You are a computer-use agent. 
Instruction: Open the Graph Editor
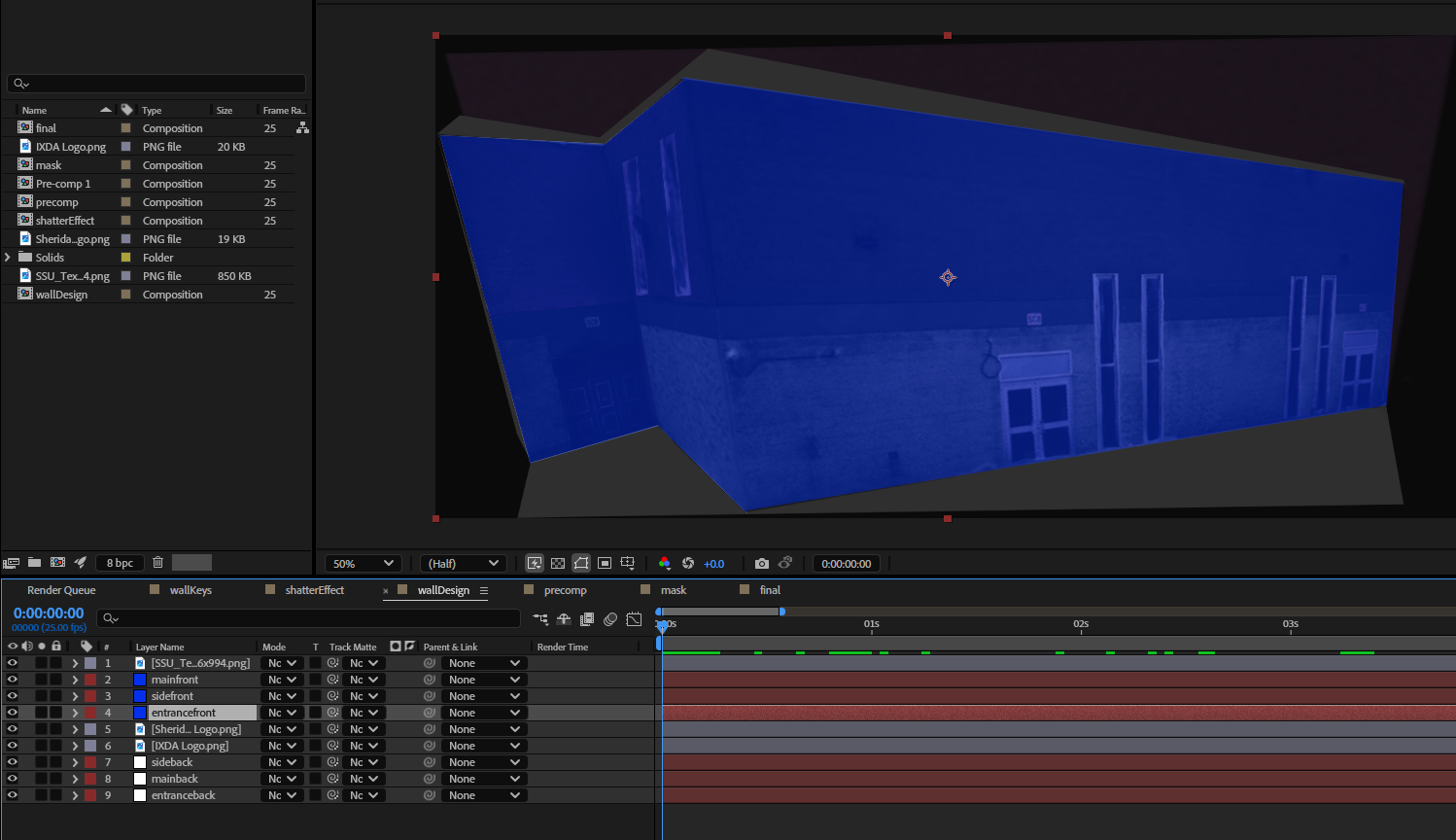(x=634, y=618)
